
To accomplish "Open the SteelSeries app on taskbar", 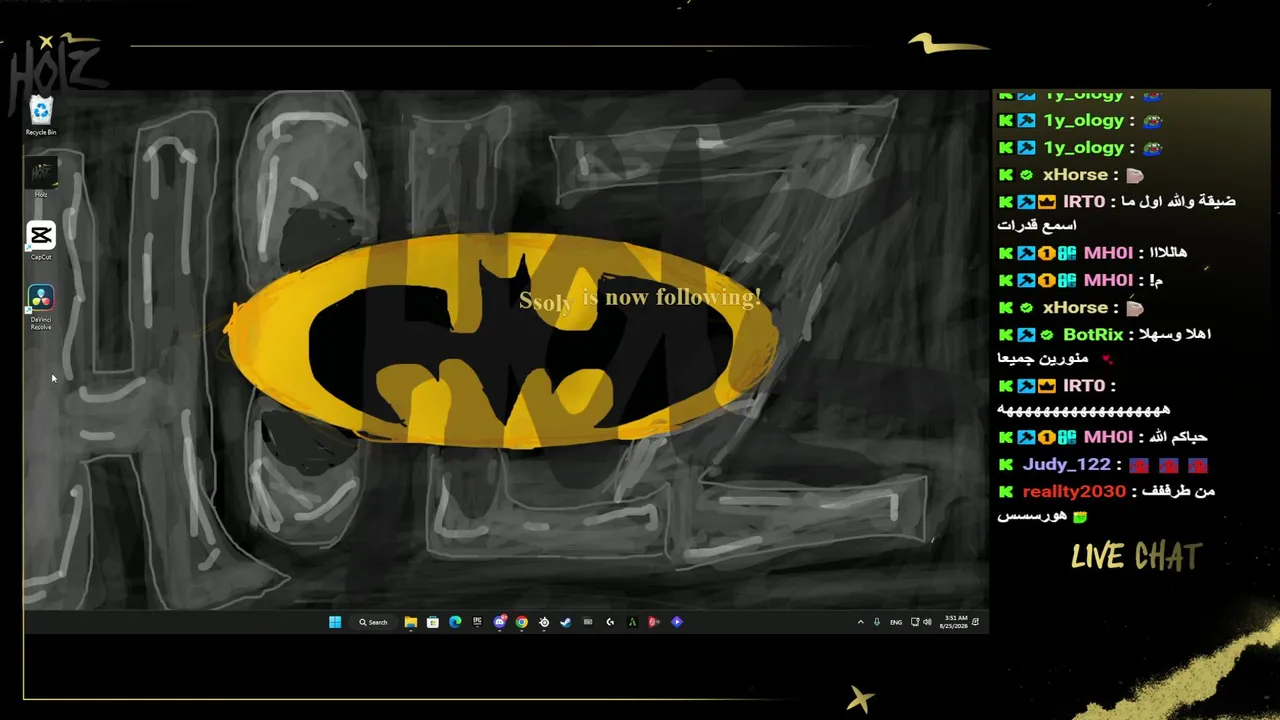I will coord(544,622).
